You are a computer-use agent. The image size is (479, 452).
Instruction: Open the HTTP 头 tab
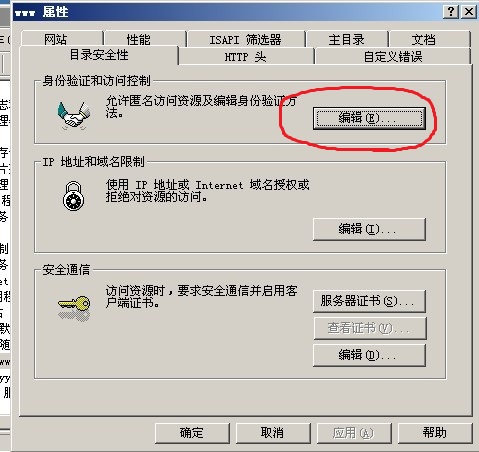246,56
